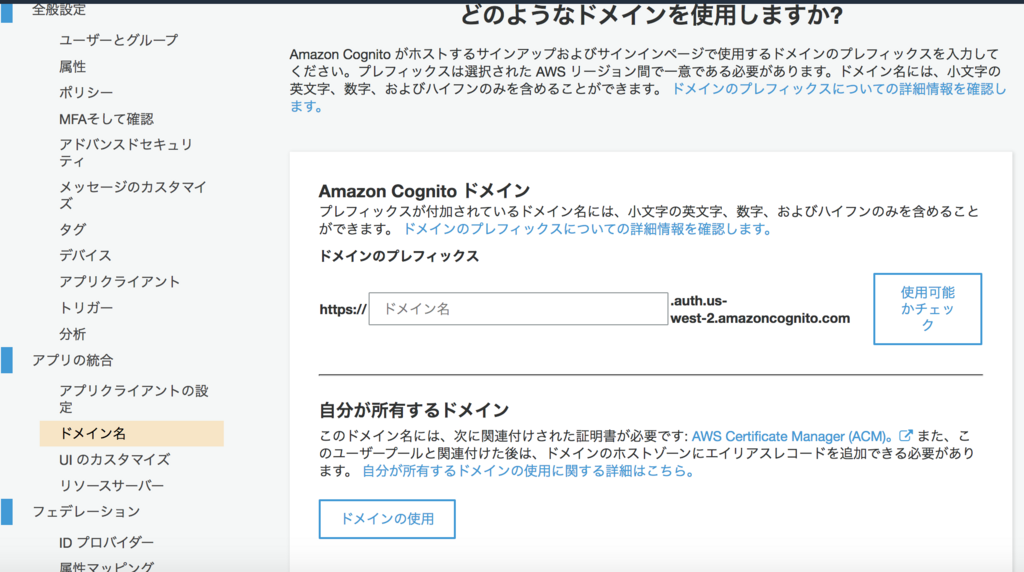Viewport: 1024px width, 572px height.
Task: Open prefix details link in Cognito domain card
Action: (588, 229)
